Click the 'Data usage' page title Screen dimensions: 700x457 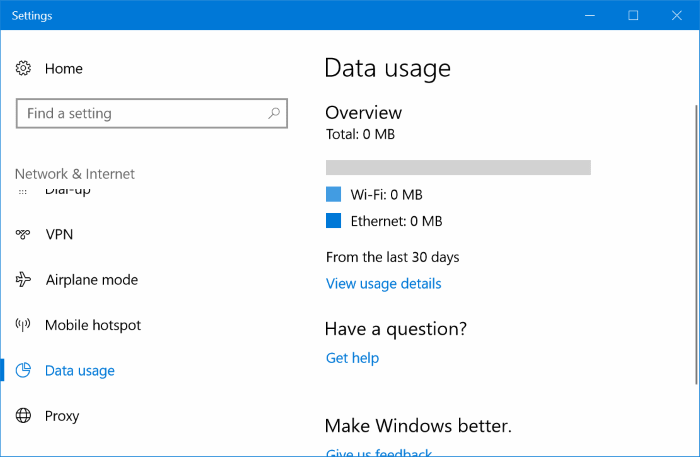(x=388, y=69)
